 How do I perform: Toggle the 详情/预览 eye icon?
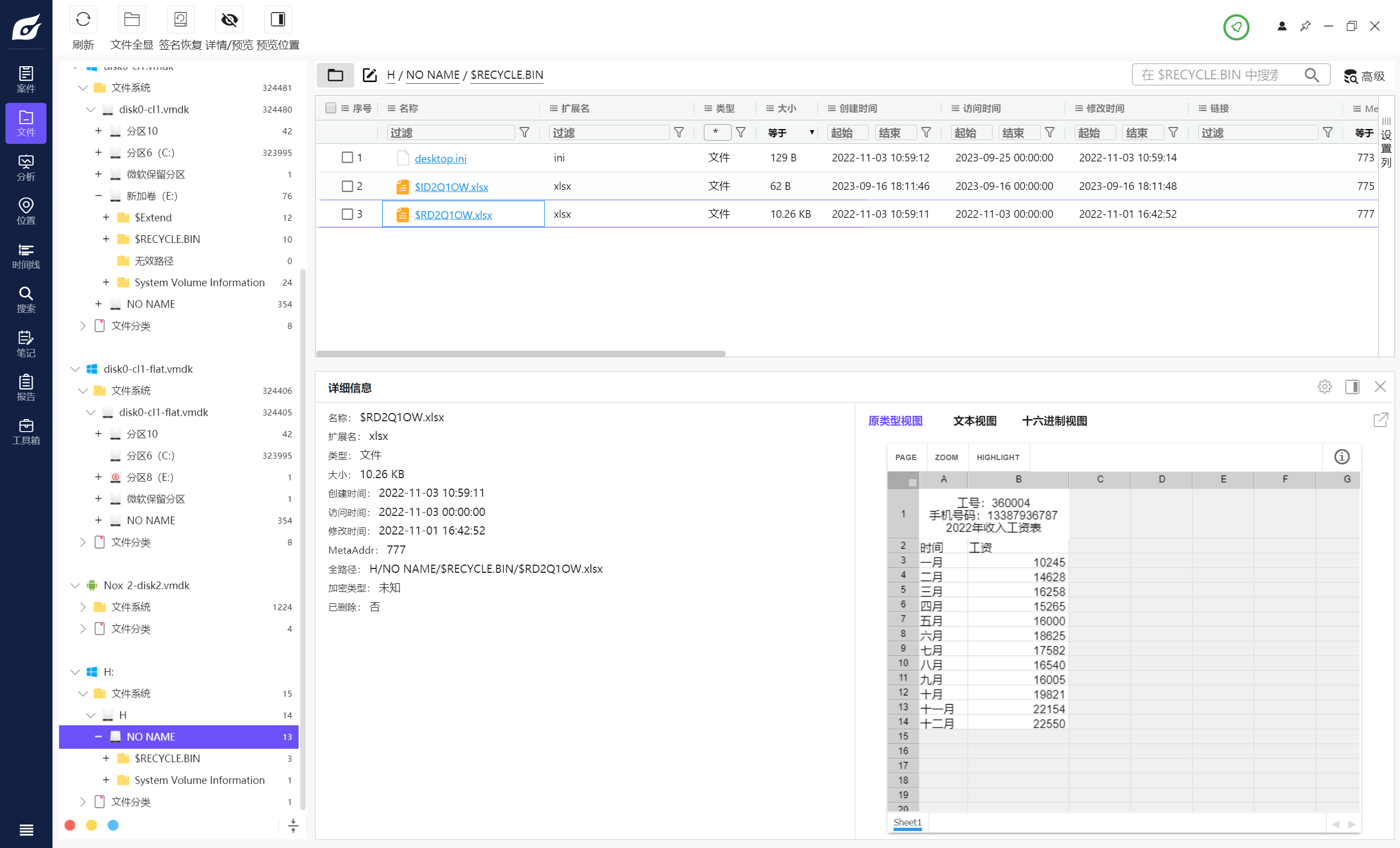point(230,20)
